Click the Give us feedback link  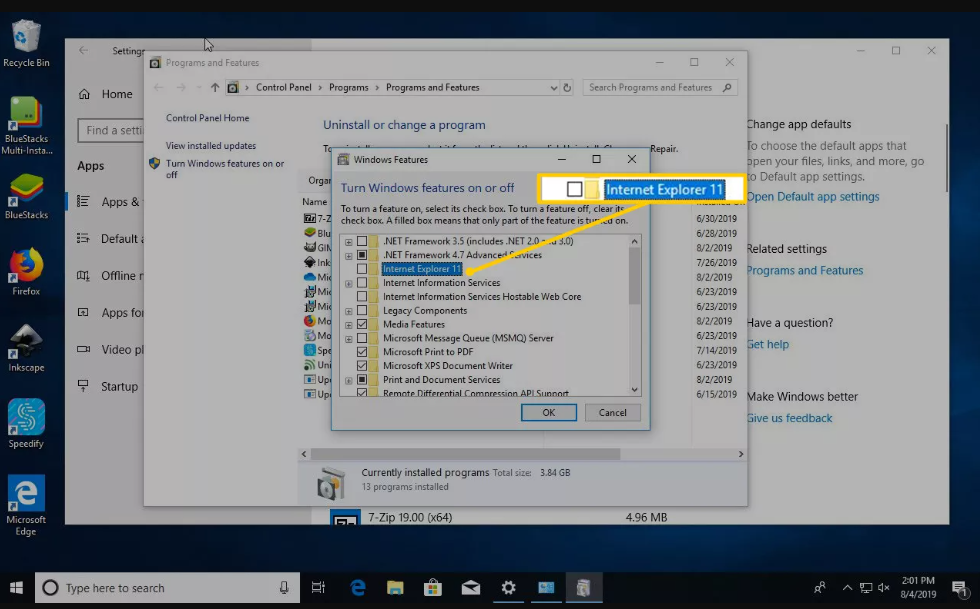point(789,418)
